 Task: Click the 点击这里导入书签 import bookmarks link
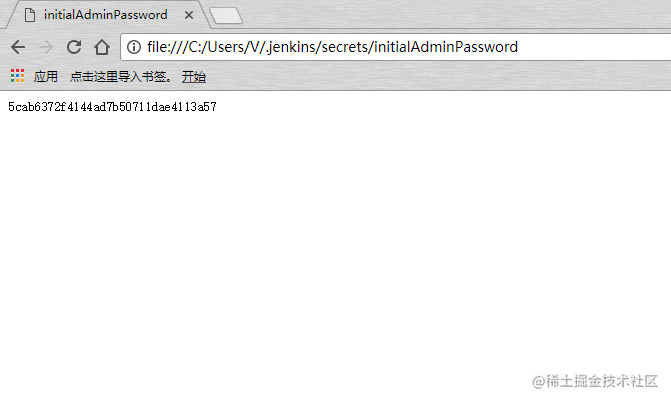[121, 77]
